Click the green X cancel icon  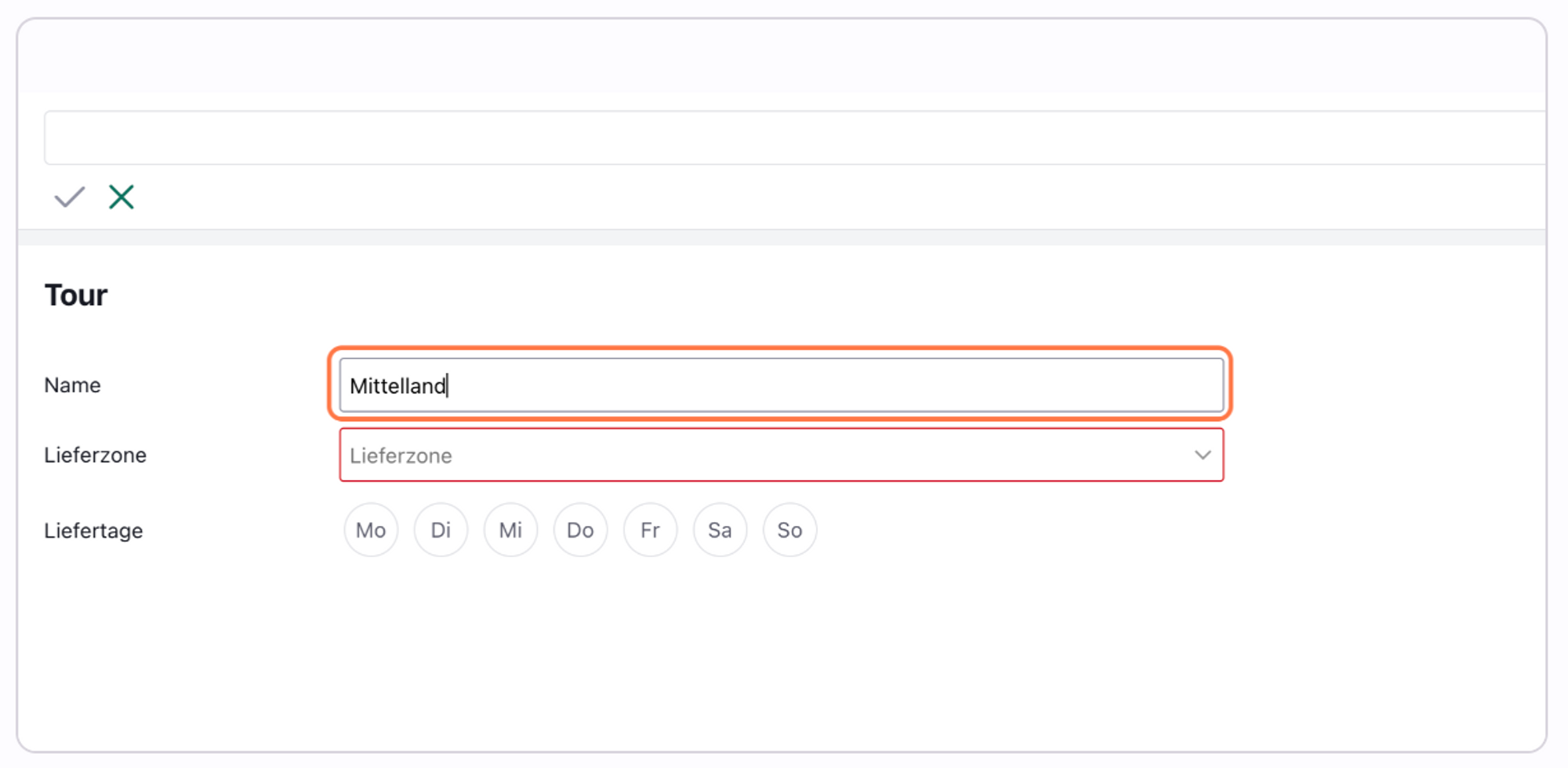pos(122,197)
